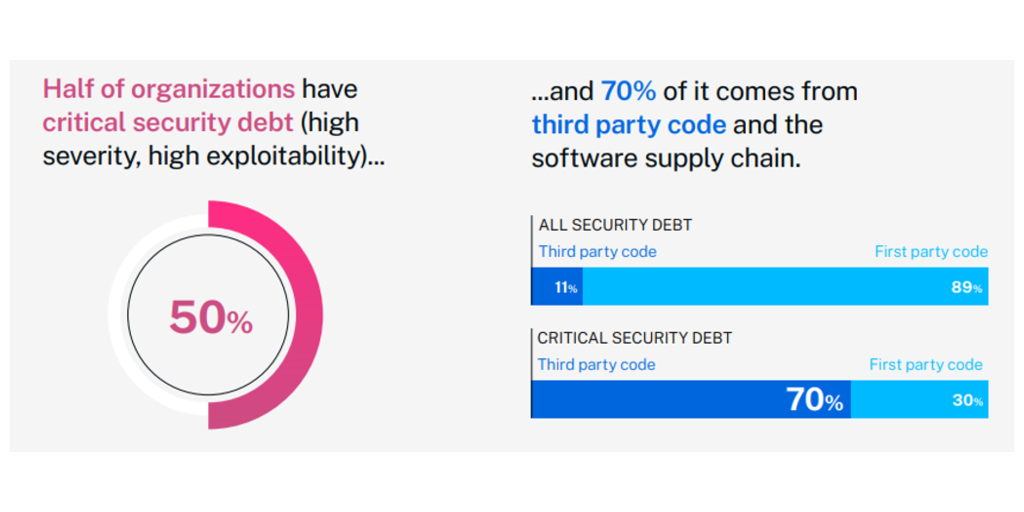
Task: Click "First party code" label under Critical Security Debt
Action: click(926, 364)
